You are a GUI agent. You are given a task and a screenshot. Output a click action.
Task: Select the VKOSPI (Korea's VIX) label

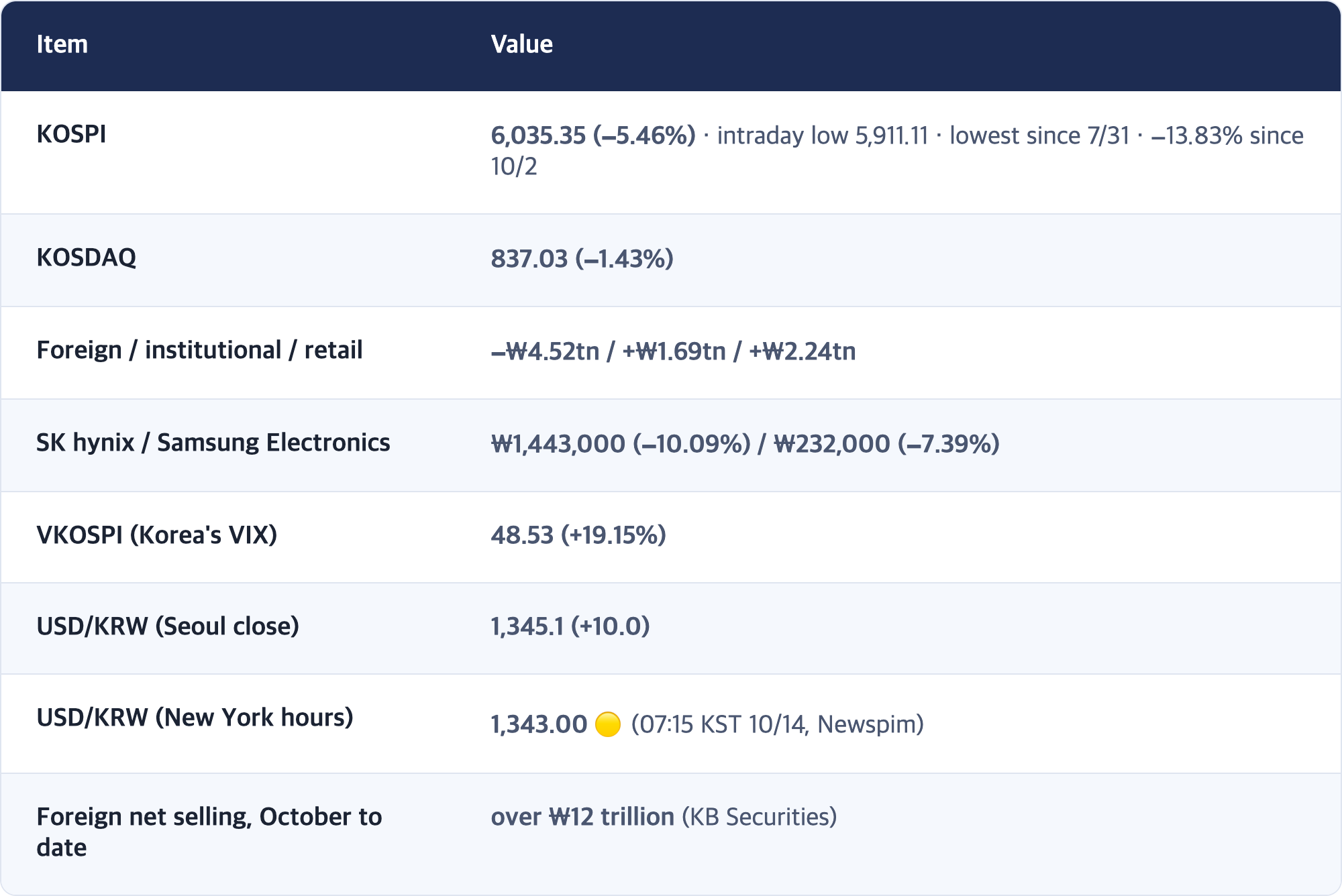point(156,535)
